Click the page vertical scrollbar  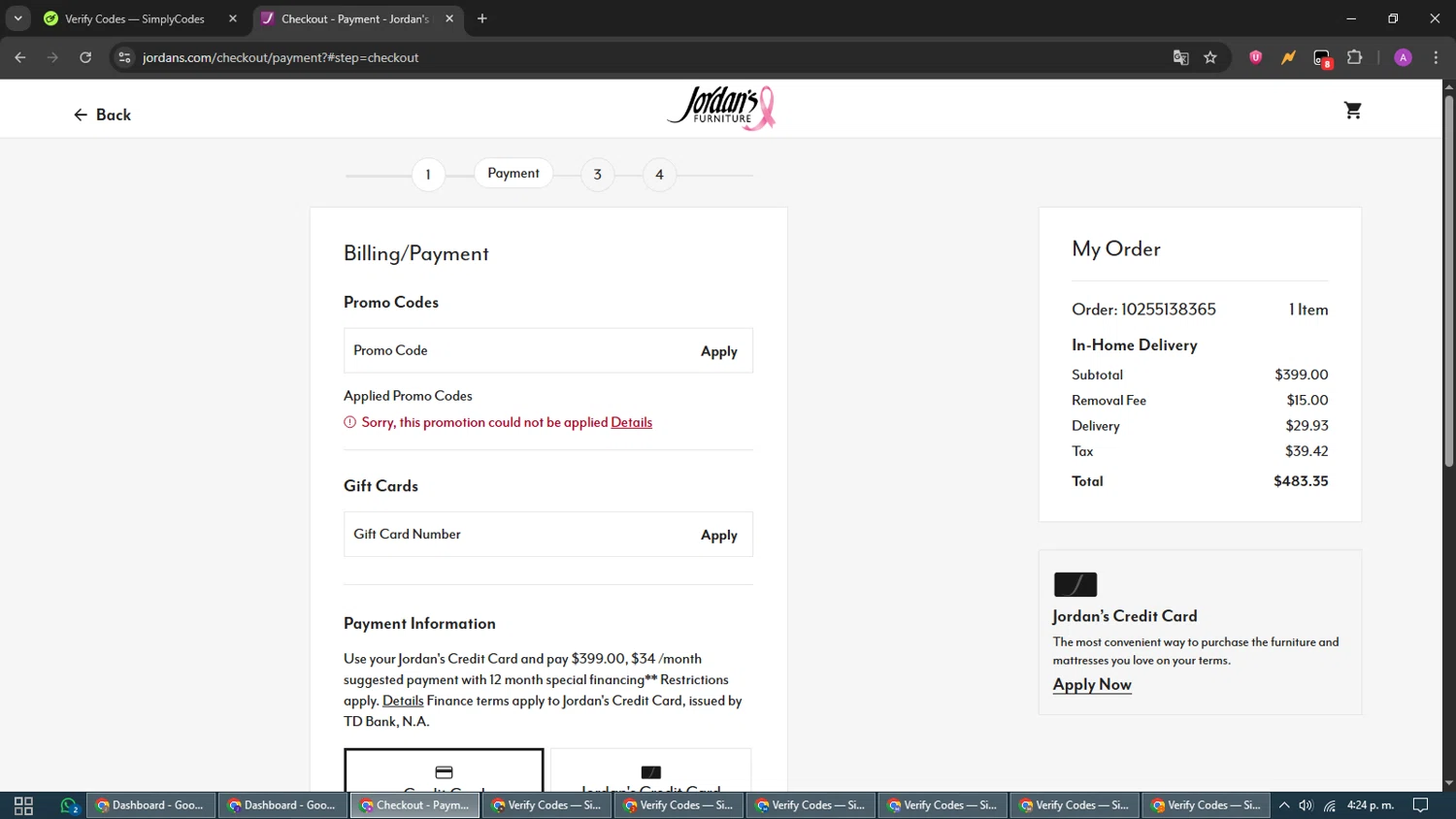1448,281
